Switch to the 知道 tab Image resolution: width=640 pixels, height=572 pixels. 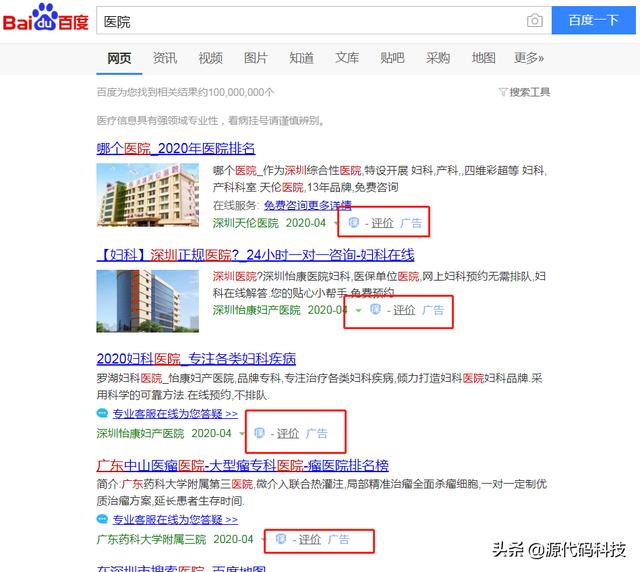(302, 58)
